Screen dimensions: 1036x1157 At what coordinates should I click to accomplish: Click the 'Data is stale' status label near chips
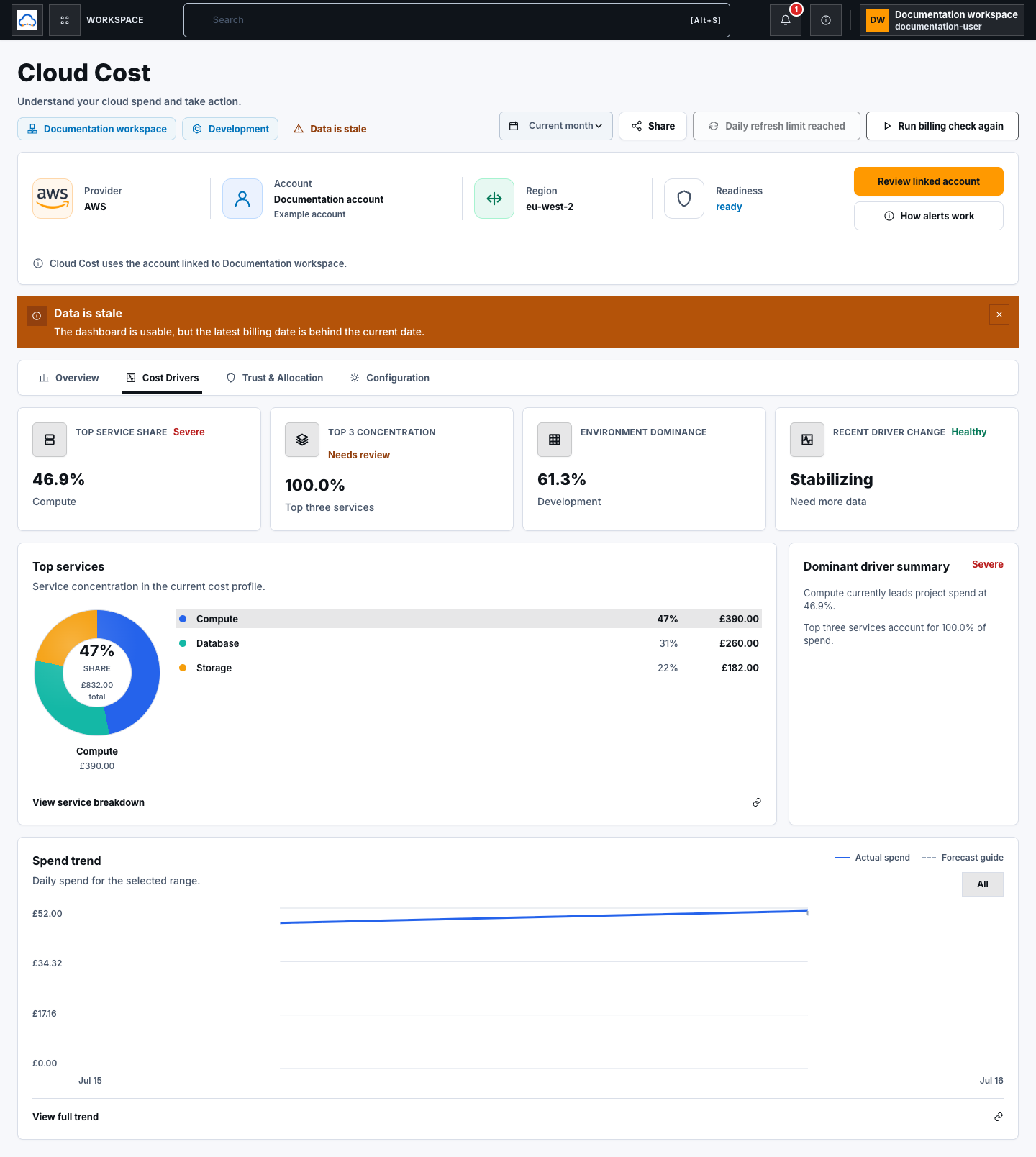(338, 129)
